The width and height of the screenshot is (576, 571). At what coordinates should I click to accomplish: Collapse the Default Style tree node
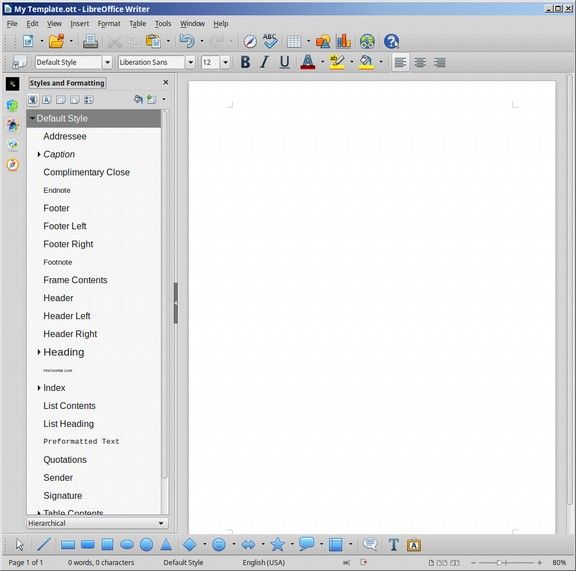click(32, 118)
